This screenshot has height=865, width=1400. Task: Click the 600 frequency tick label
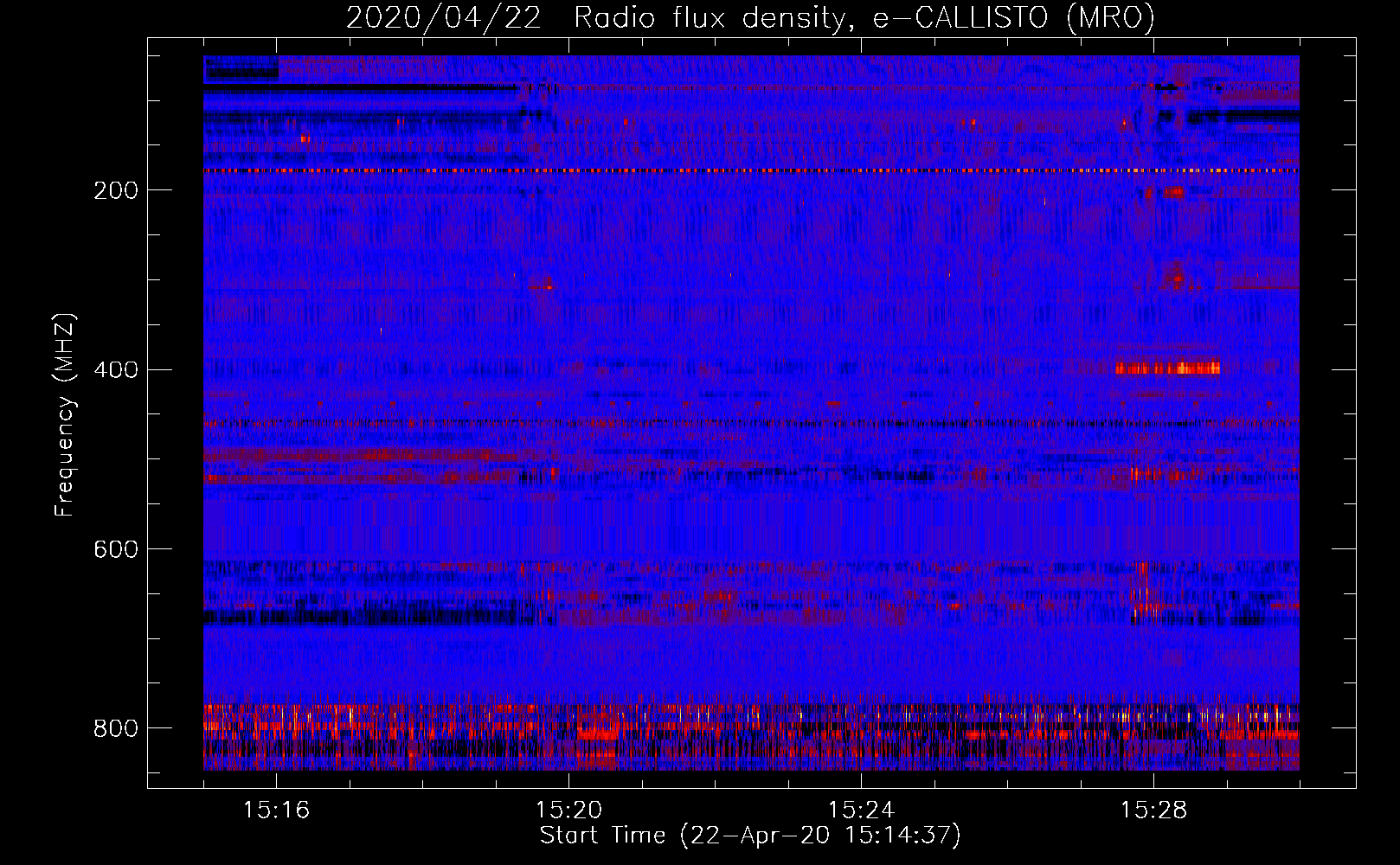[x=116, y=550]
